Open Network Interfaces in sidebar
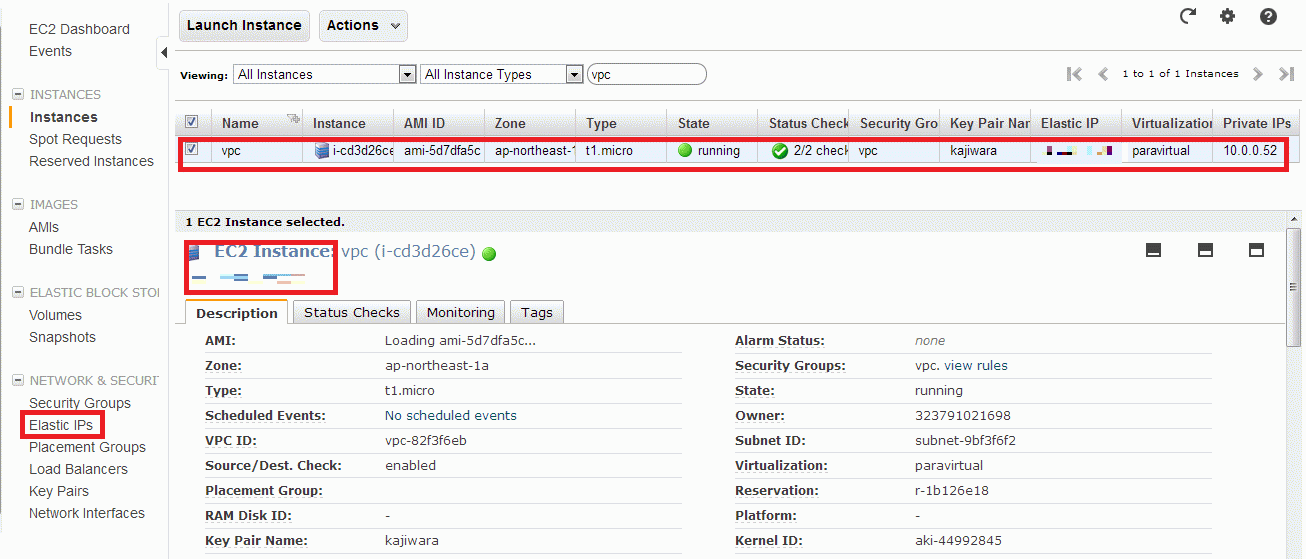1306x559 pixels. pyautogui.click(x=87, y=513)
